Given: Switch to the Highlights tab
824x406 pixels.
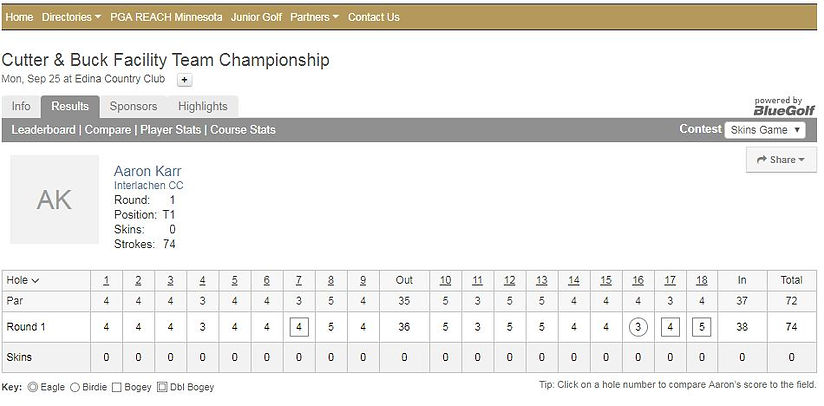Looking at the screenshot, I should [203, 106].
